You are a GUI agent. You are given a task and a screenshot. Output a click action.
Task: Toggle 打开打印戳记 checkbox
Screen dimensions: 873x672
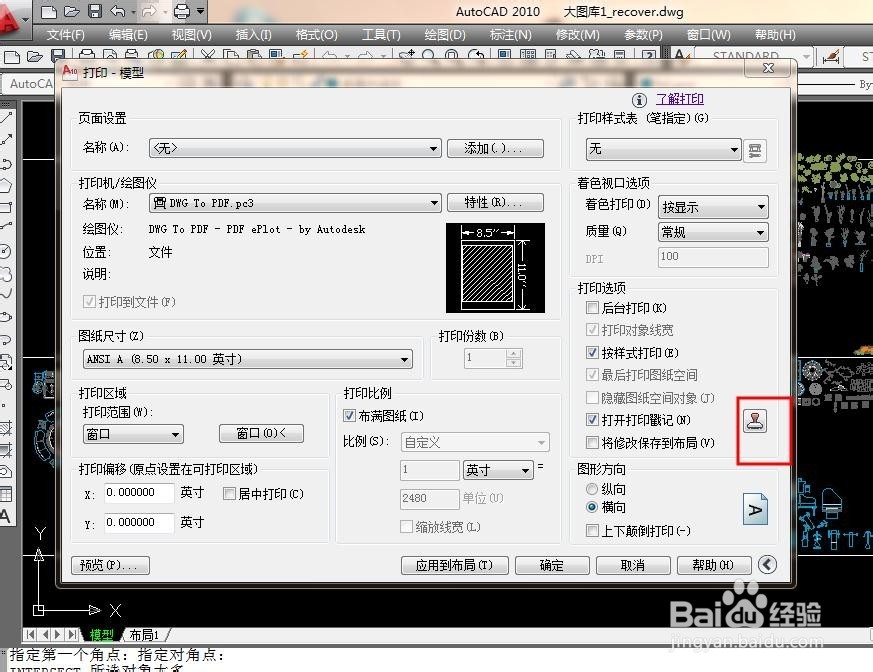pos(592,420)
